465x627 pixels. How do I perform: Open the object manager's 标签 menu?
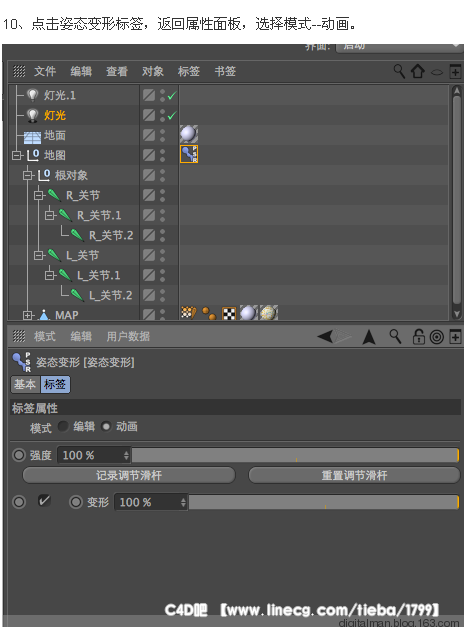[189, 72]
